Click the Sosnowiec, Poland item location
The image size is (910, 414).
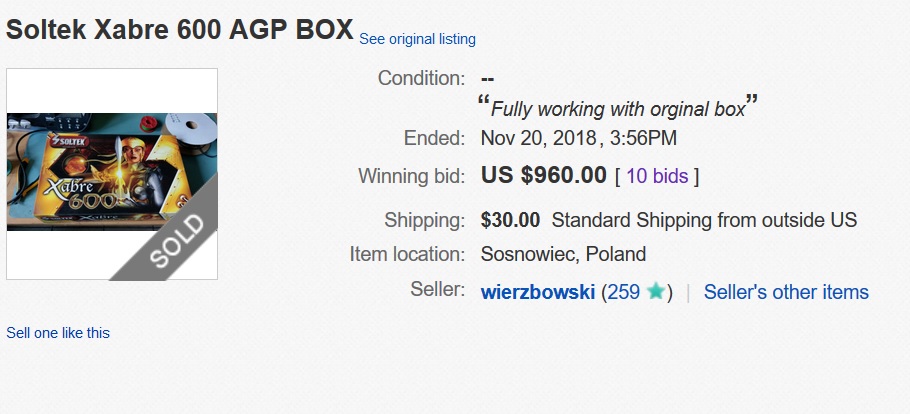tap(563, 254)
